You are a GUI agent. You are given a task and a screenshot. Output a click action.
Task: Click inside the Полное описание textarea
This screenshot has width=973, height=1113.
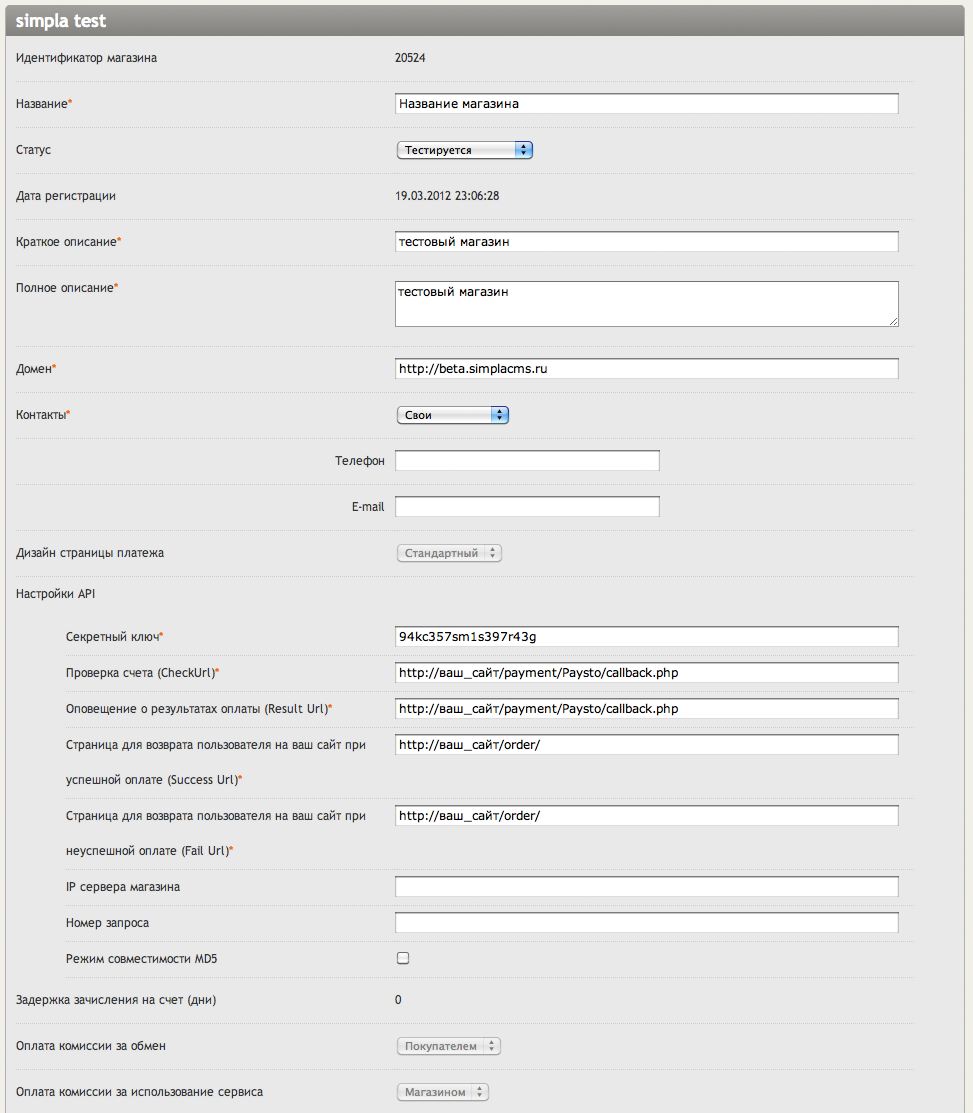646,303
